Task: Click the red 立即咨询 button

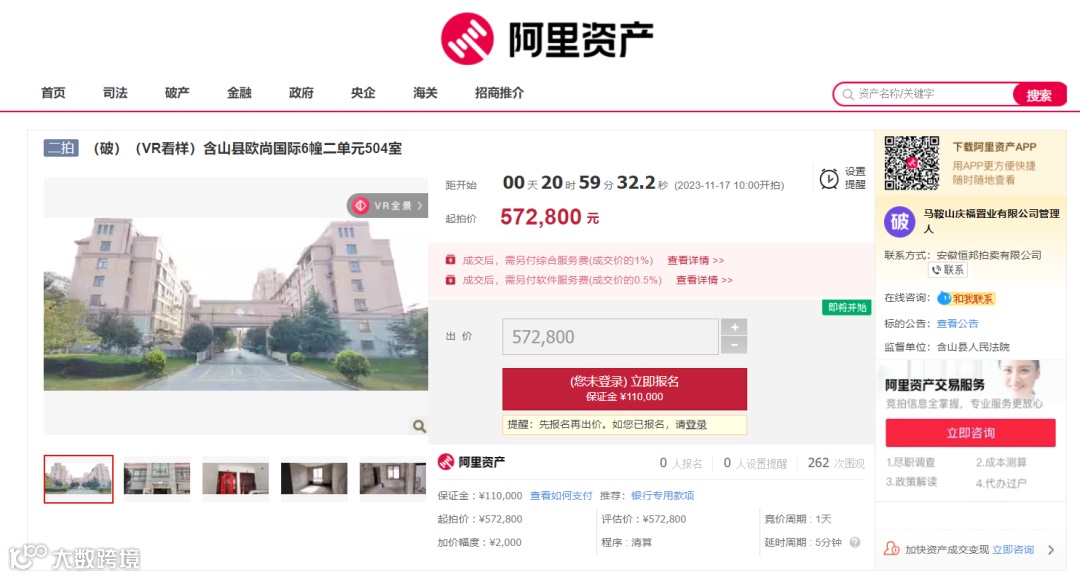Action: coord(970,433)
